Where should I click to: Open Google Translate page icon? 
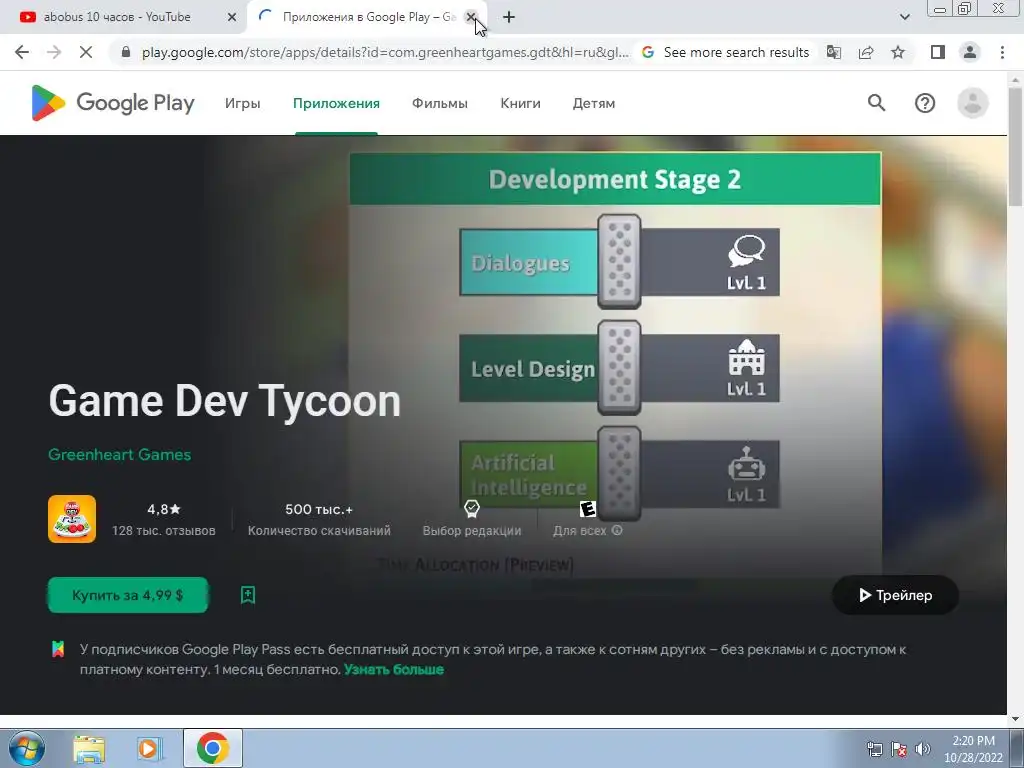point(834,52)
